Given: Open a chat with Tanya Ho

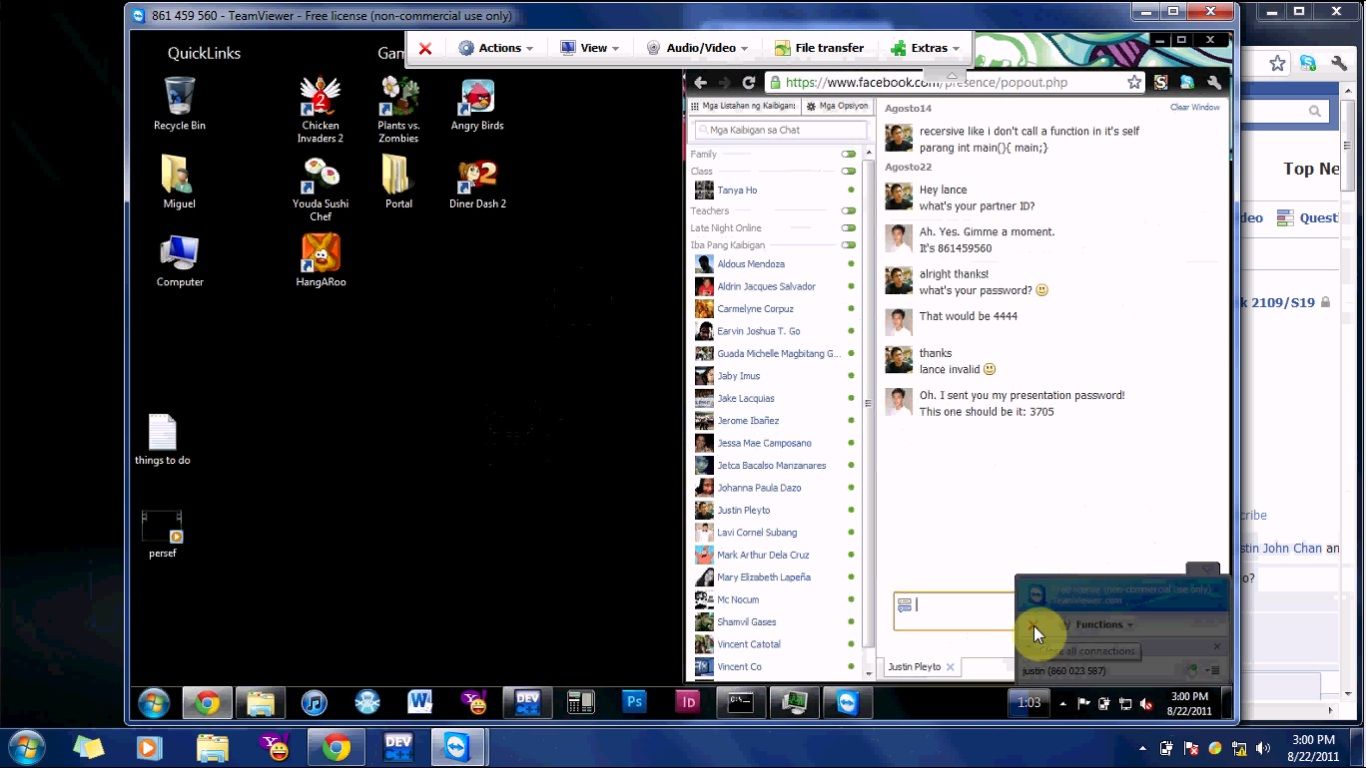Looking at the screenshot, I should [x=737, y=190].
